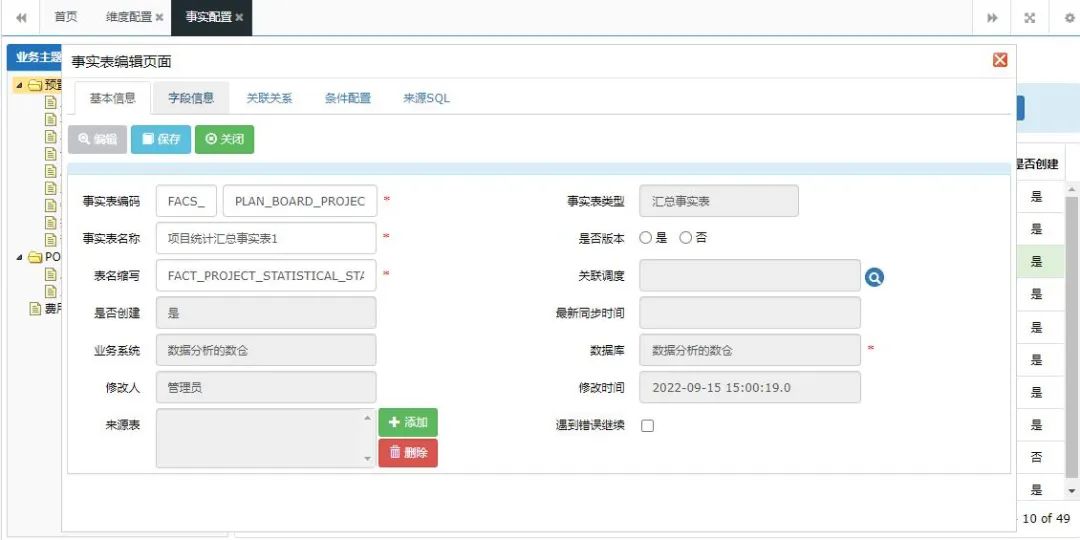This screenshot has width=1080, height=540.
Task: Click the 修改人 field showing 管理员
Action: point(267,387)
